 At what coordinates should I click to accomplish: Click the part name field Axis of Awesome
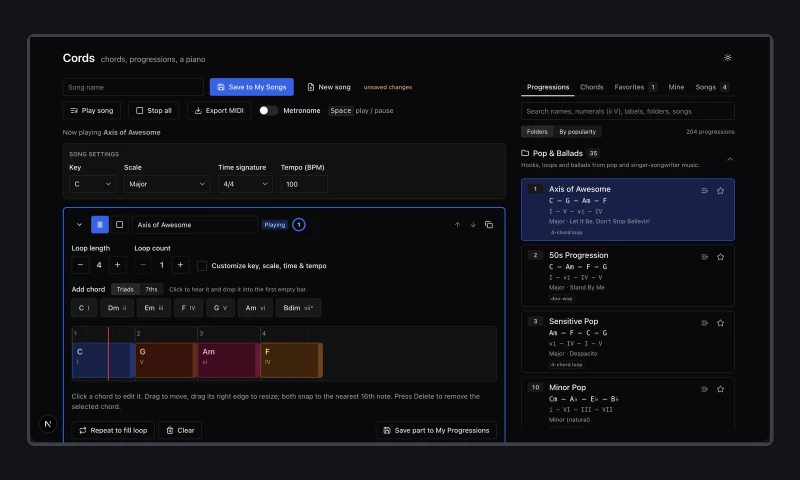(194, 224)
